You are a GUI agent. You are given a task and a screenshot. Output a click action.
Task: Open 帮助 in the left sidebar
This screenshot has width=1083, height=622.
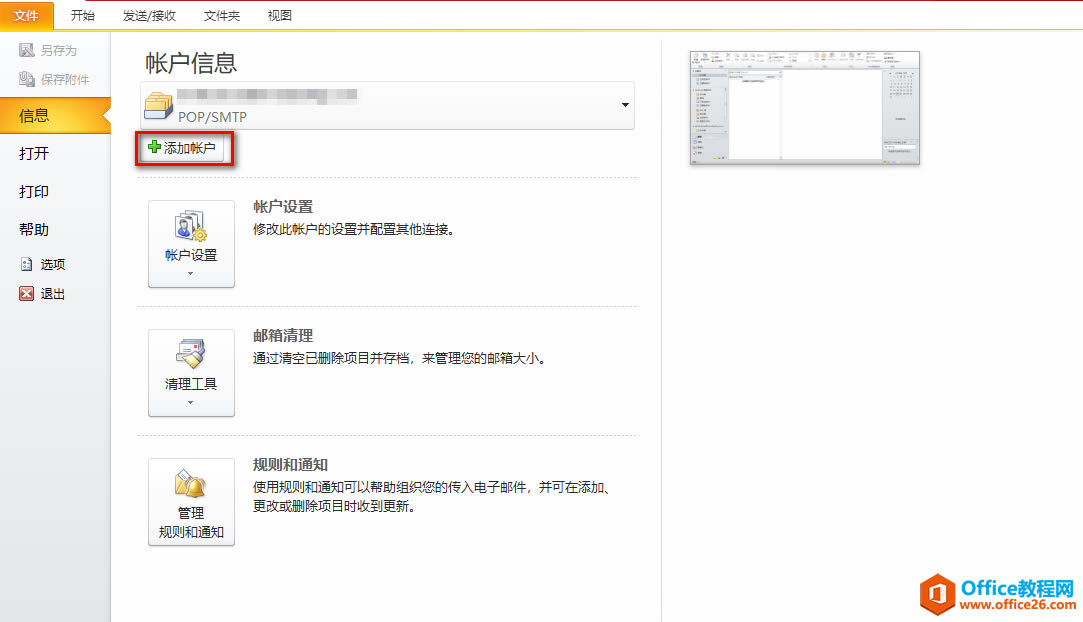pos(34,230)
